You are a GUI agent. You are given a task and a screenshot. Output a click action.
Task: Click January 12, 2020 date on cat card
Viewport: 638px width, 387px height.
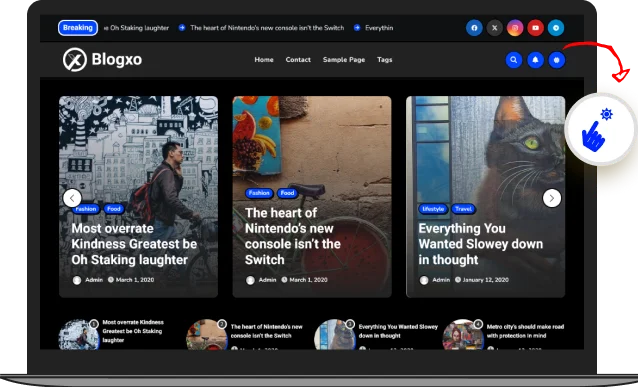[x=485, y=280]
